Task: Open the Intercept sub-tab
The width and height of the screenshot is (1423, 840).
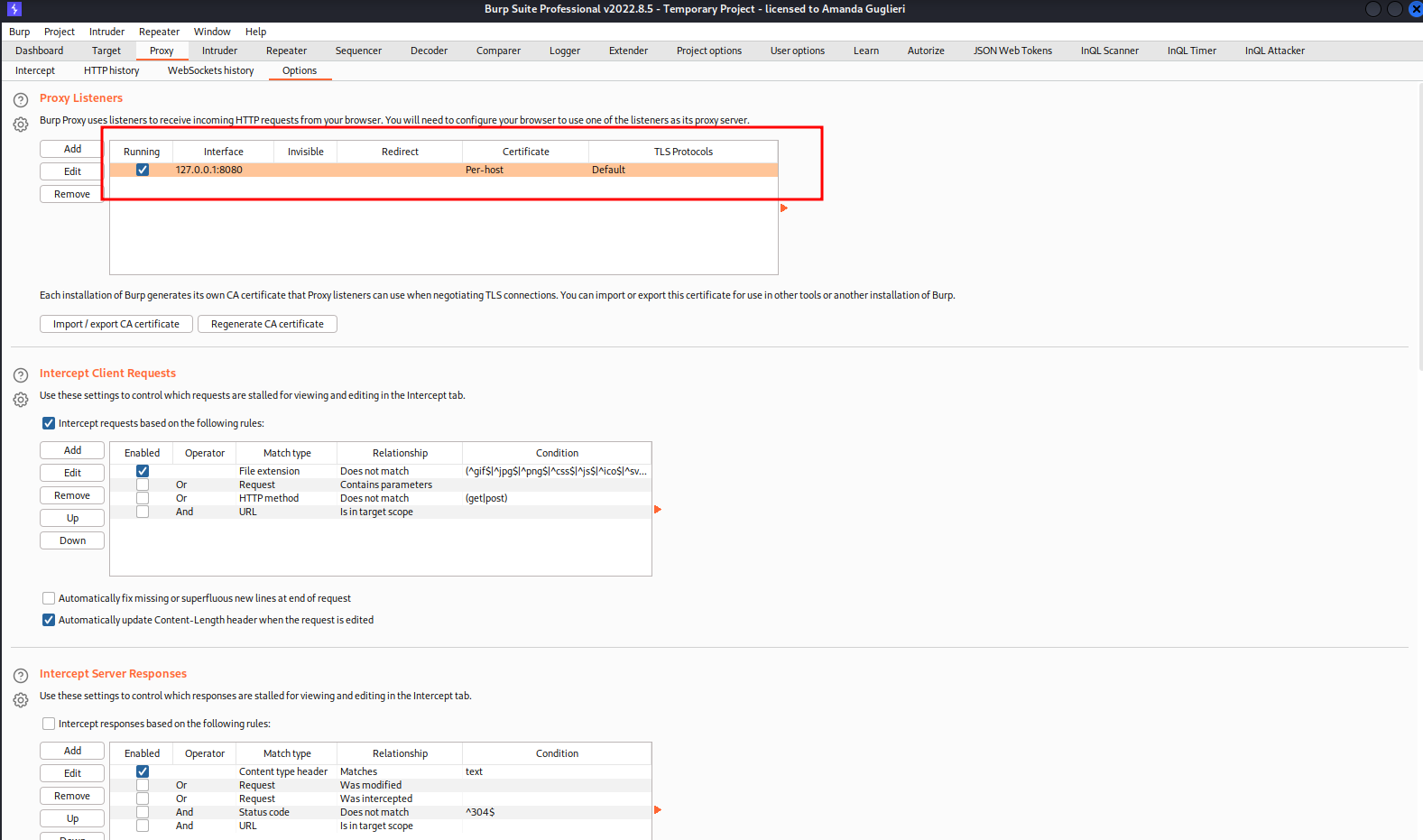Action: 35,70
